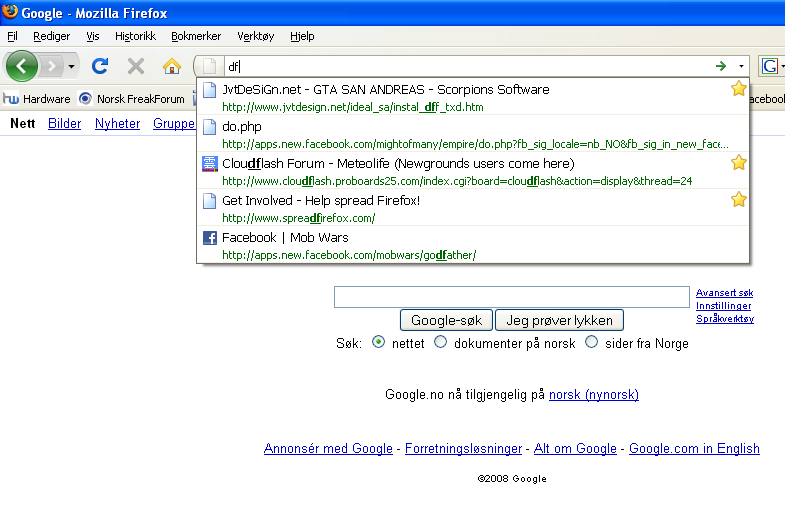This screenshot has height=512, width=785.
Task: Select the nettet radio button
Action: (x=378, y=342)
